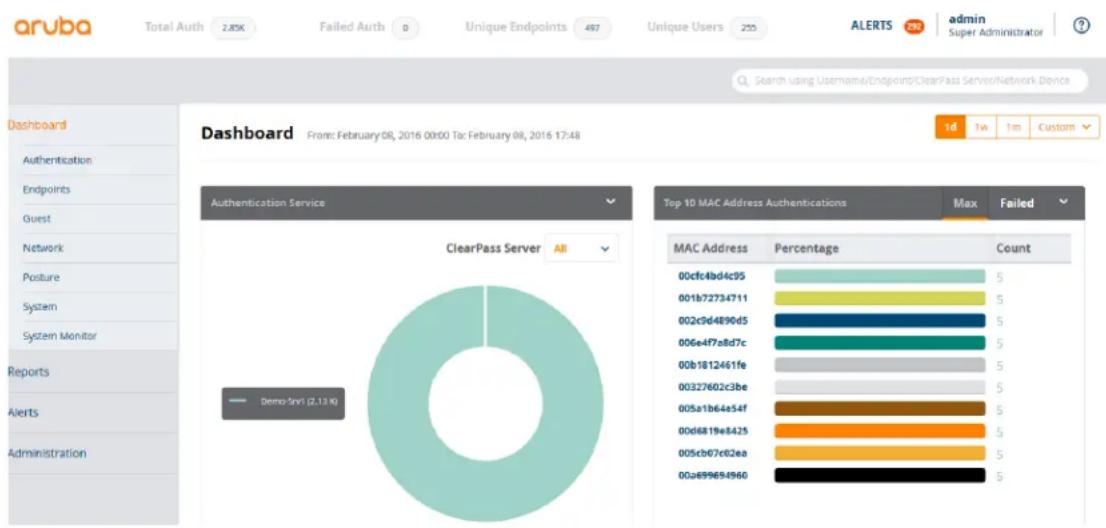Select the 1w time range
The width and height of the screenshot is (1106, 528).
coord(980,127)
